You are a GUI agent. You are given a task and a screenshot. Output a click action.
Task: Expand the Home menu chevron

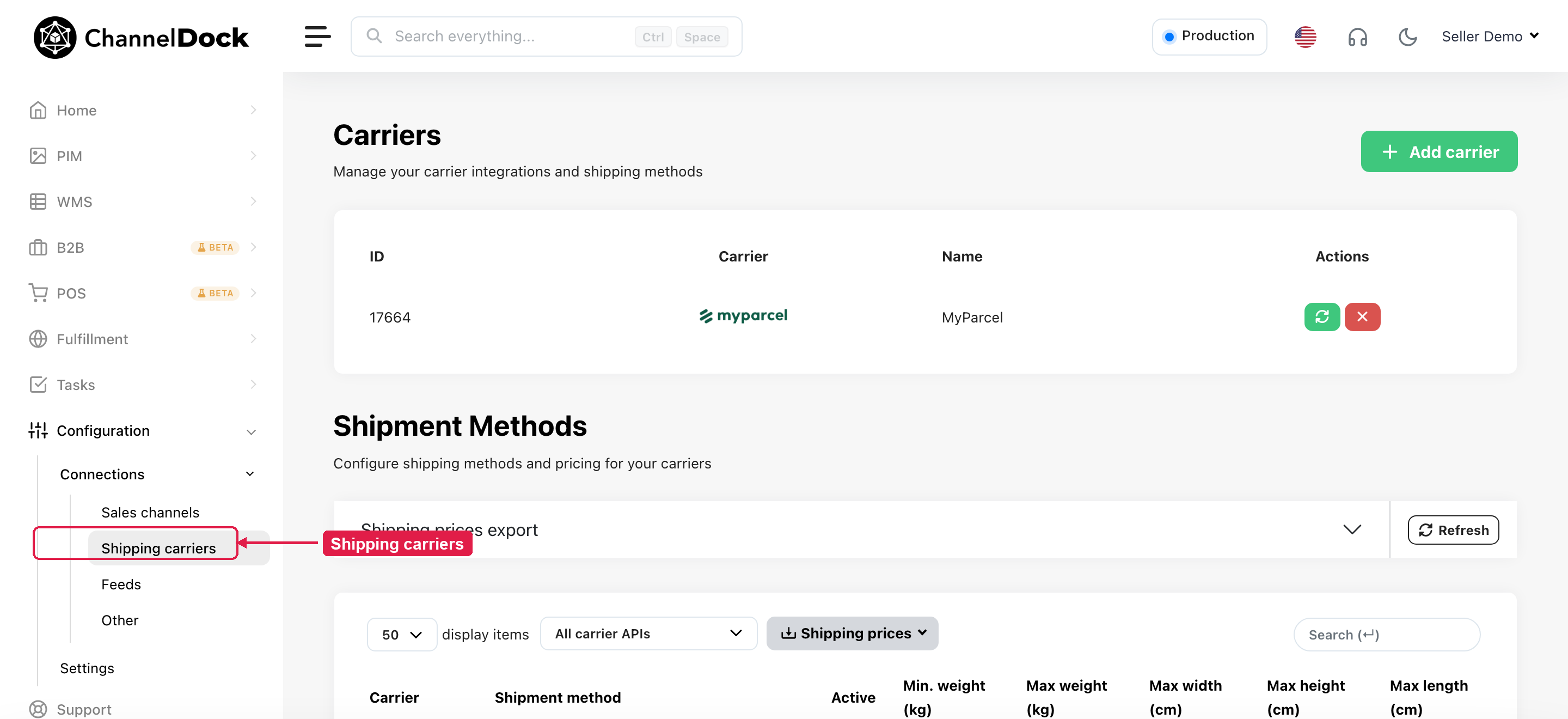[253, 110]
